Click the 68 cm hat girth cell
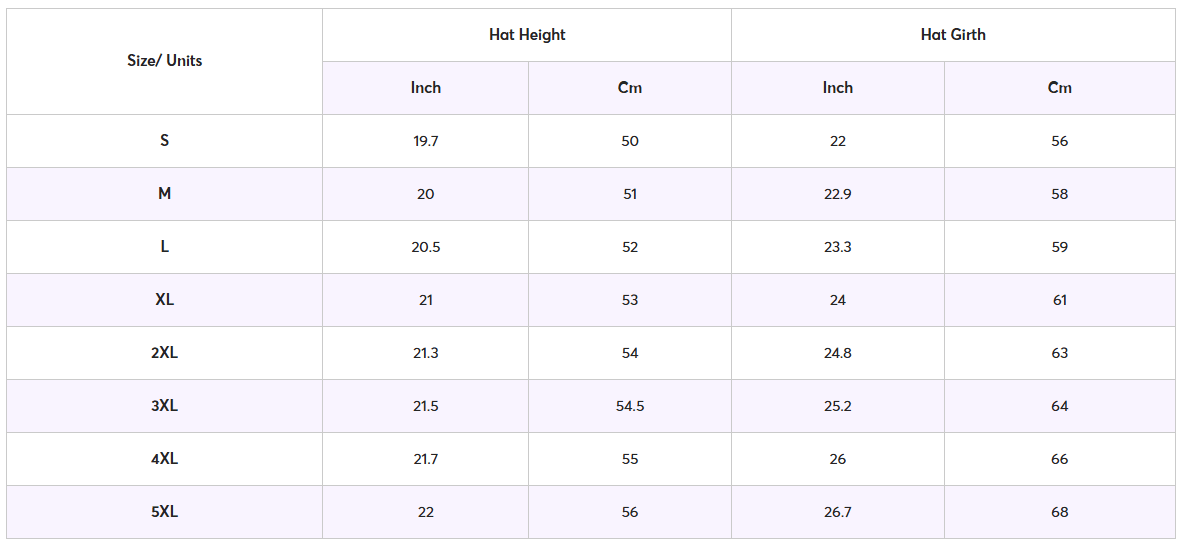1184x546 pixels. [1060, 512]
